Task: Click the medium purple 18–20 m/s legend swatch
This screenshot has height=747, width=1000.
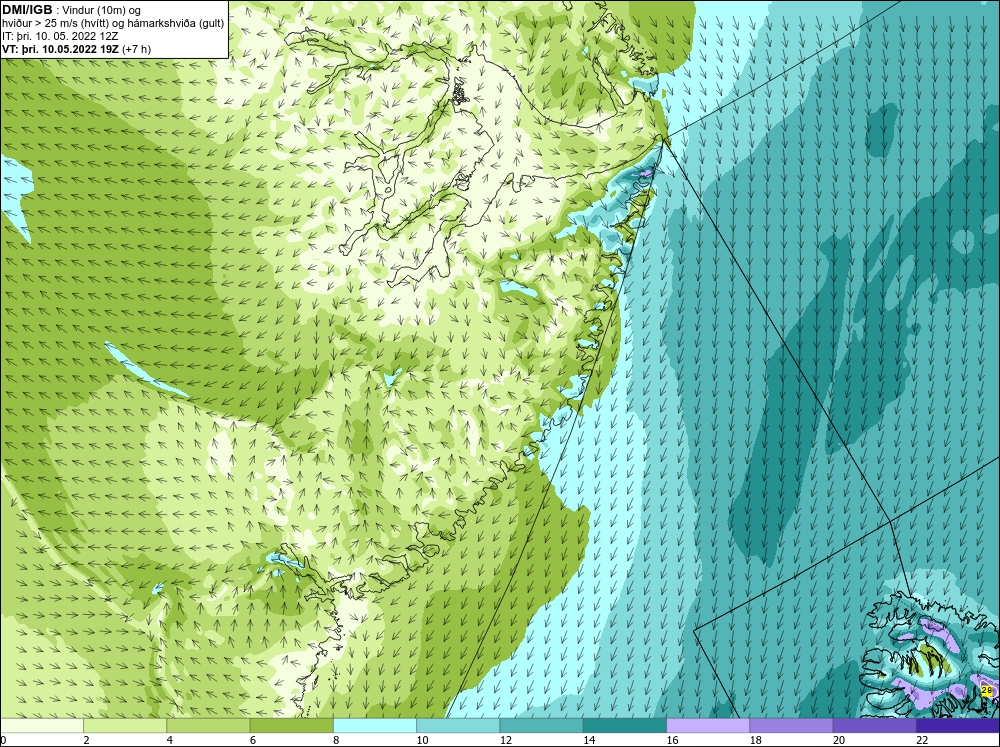Action: click(791, 725)
